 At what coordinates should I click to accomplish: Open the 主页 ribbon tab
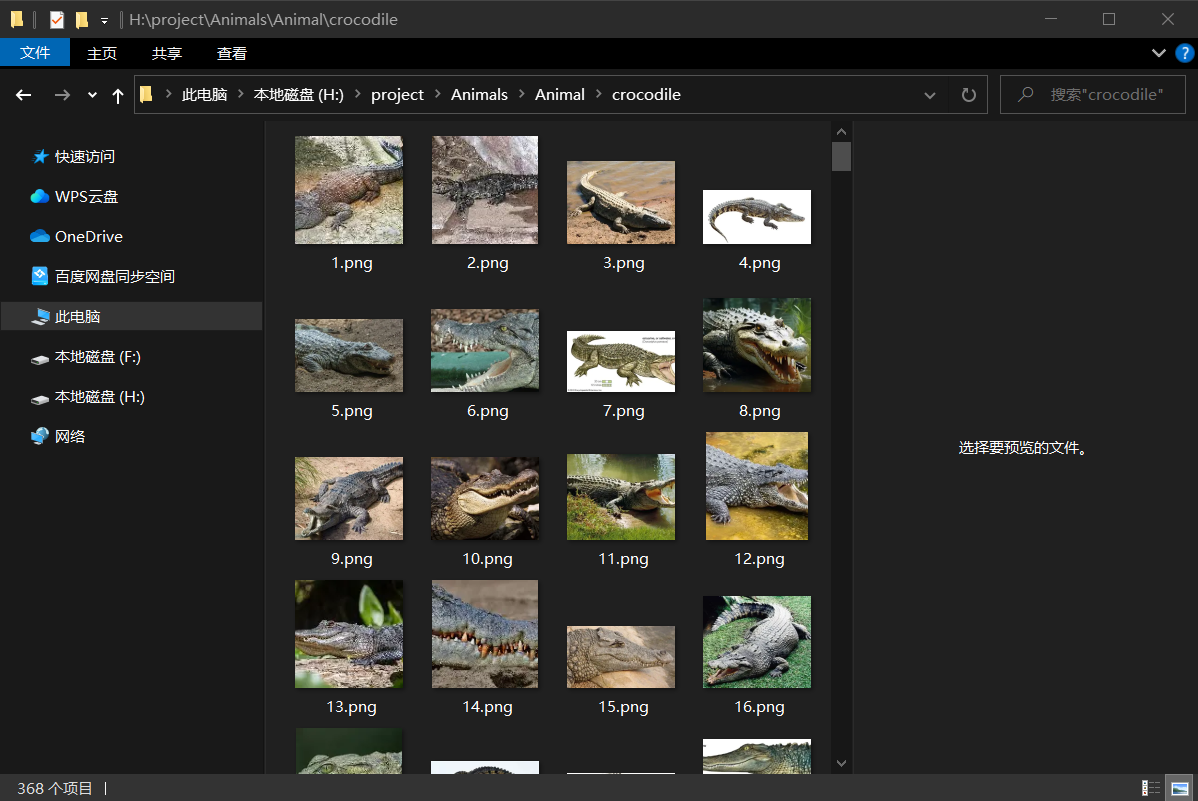click(102, 54)
